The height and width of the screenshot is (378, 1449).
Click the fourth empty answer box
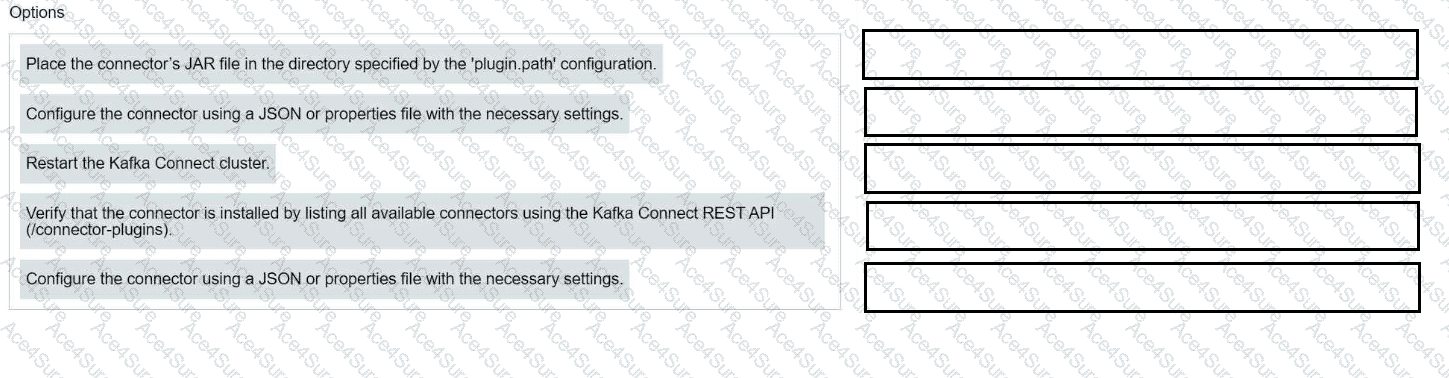coord(1142,225)
